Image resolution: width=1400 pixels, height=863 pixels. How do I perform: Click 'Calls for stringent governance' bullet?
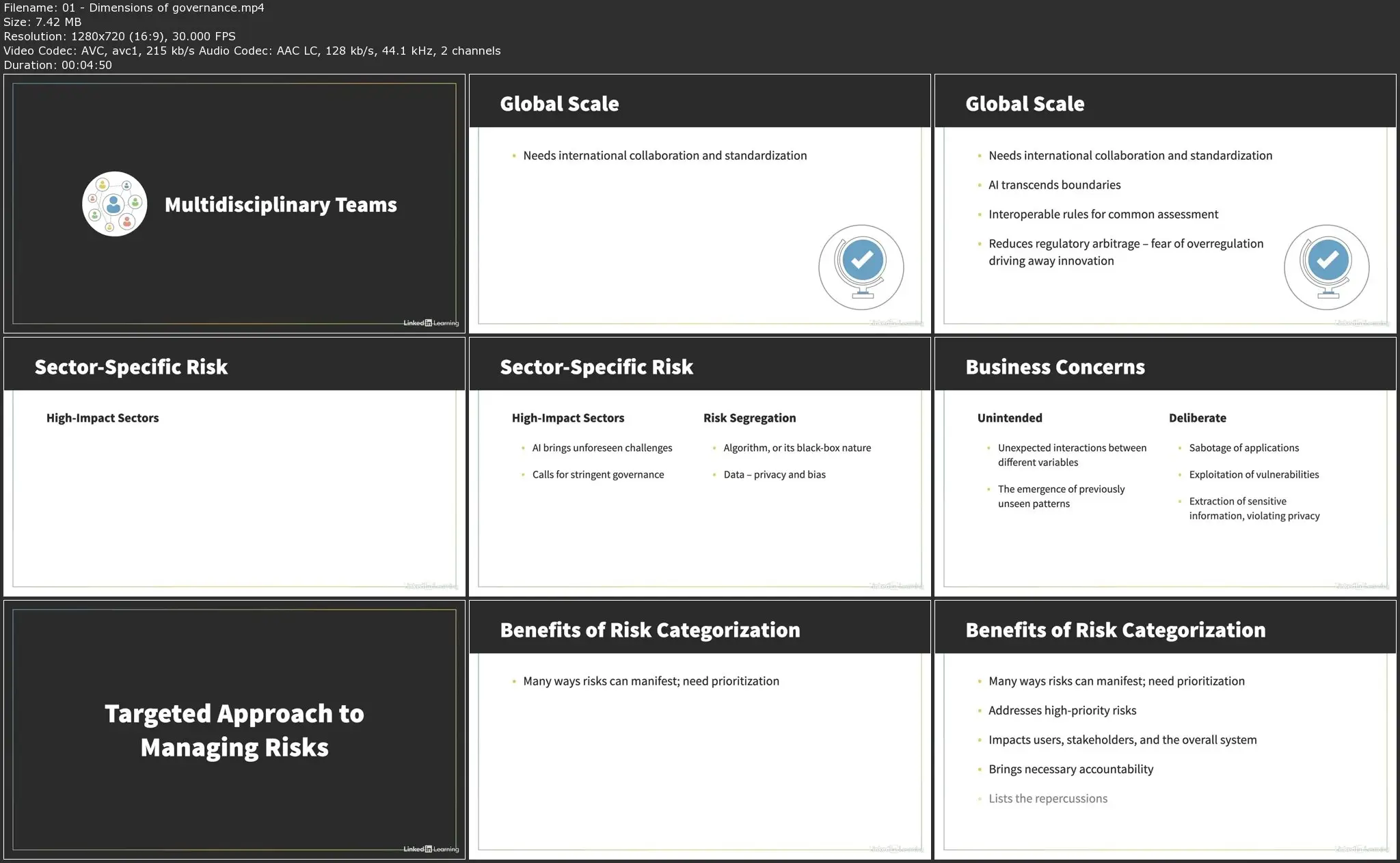click(597, 475)
